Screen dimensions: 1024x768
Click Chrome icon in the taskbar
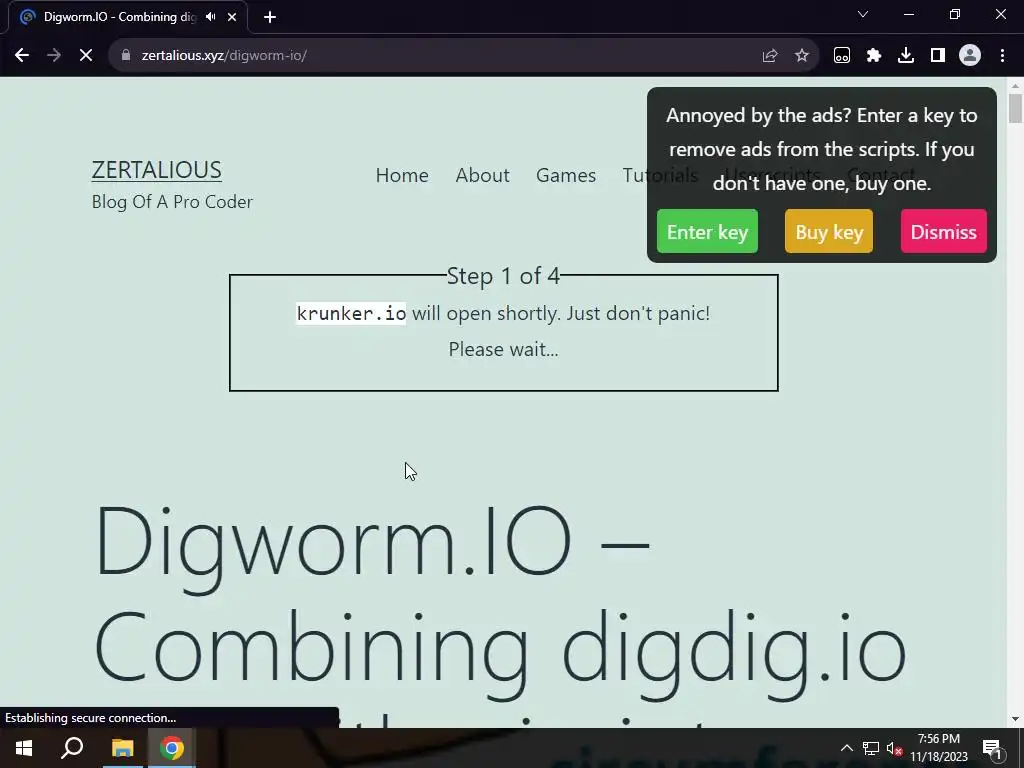point(172,748)
